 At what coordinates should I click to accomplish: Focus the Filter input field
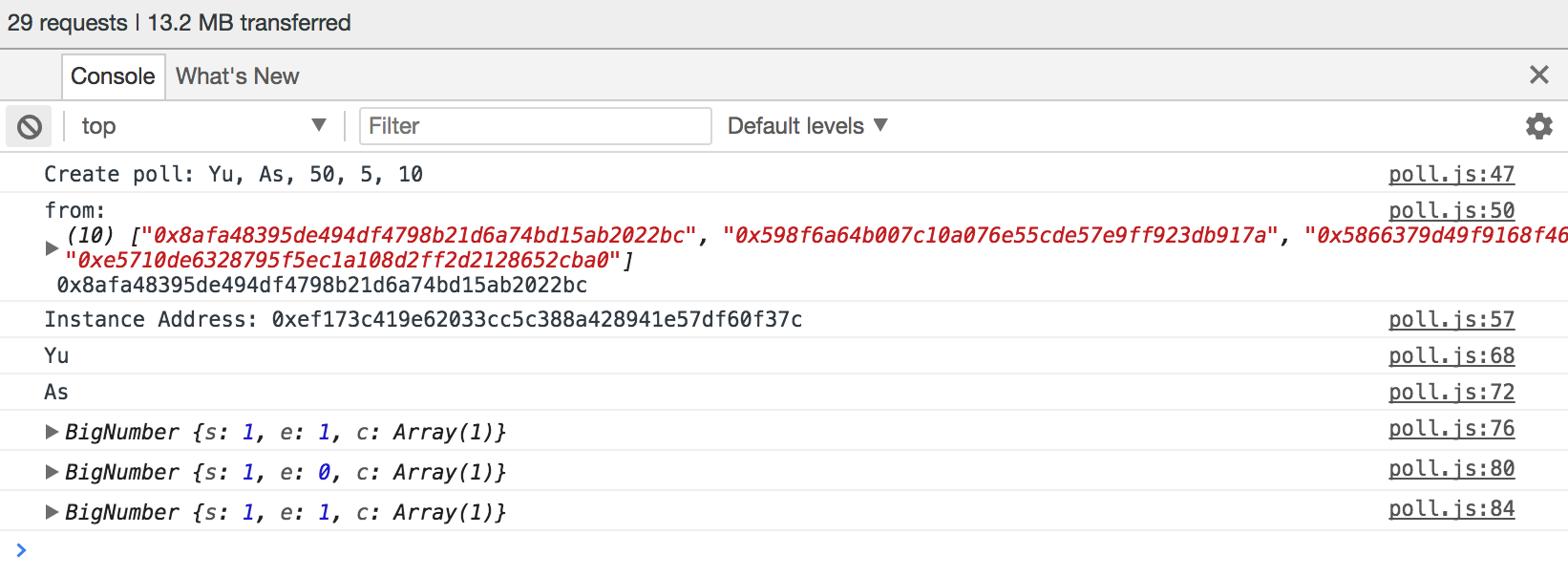pos(535,126)
